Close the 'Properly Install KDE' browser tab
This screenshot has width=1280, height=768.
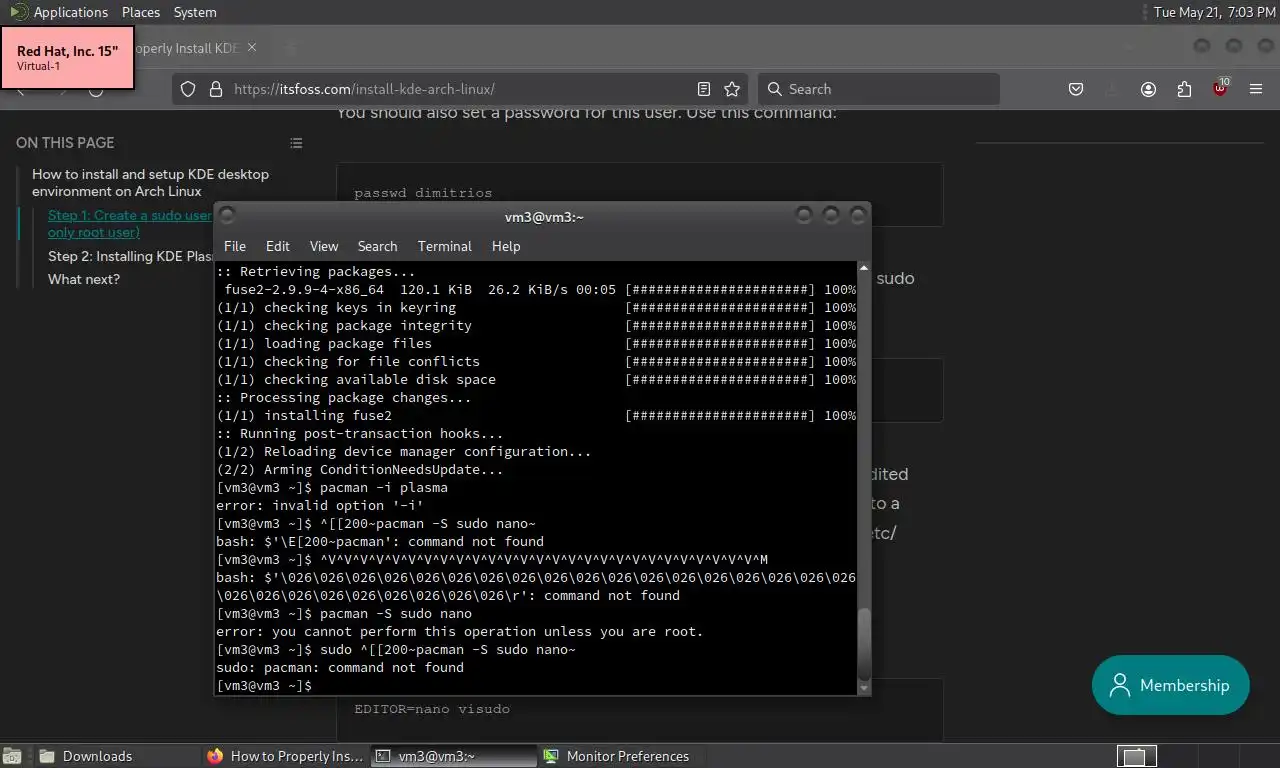click(x=252, y=47)
